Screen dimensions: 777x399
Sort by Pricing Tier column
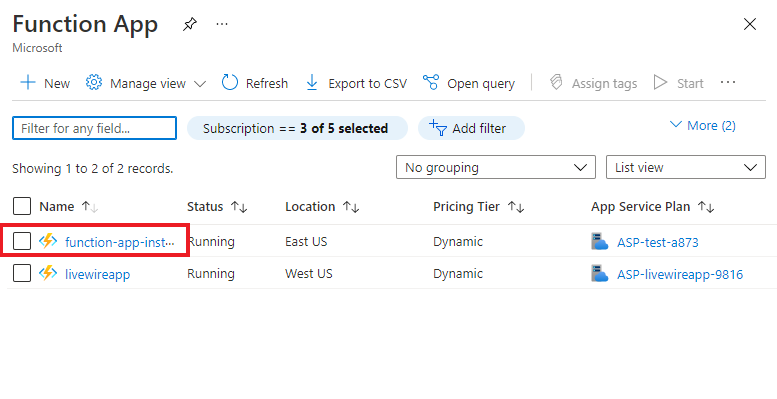point(478,207)
